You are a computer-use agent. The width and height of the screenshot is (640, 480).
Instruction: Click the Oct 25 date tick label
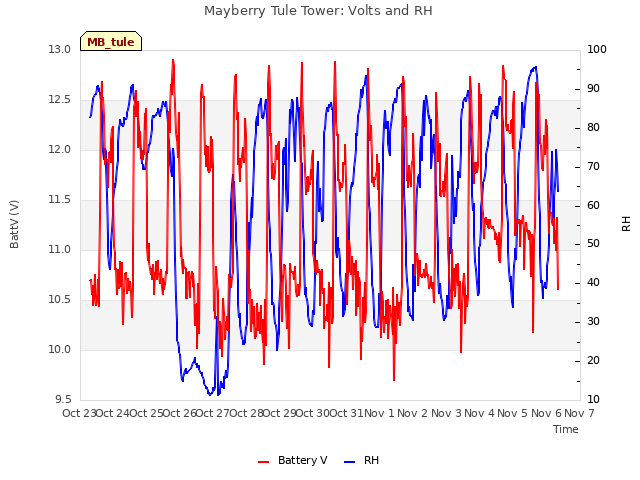click(x=147, y=413)
